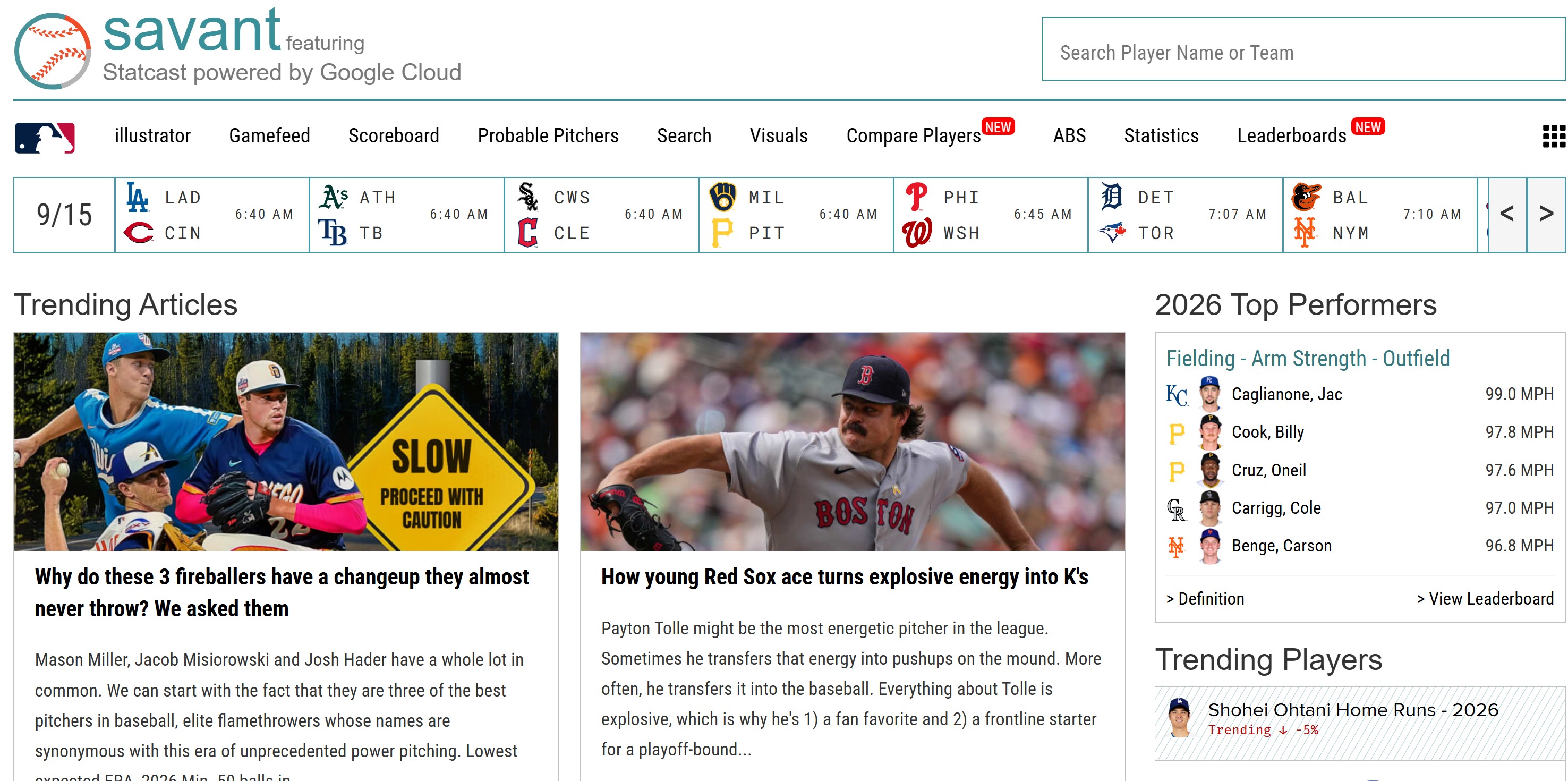Open the Scoreboard menu item
This screenshot has width=1568, height=781.
pyautogui.click(x=394, y=136)
